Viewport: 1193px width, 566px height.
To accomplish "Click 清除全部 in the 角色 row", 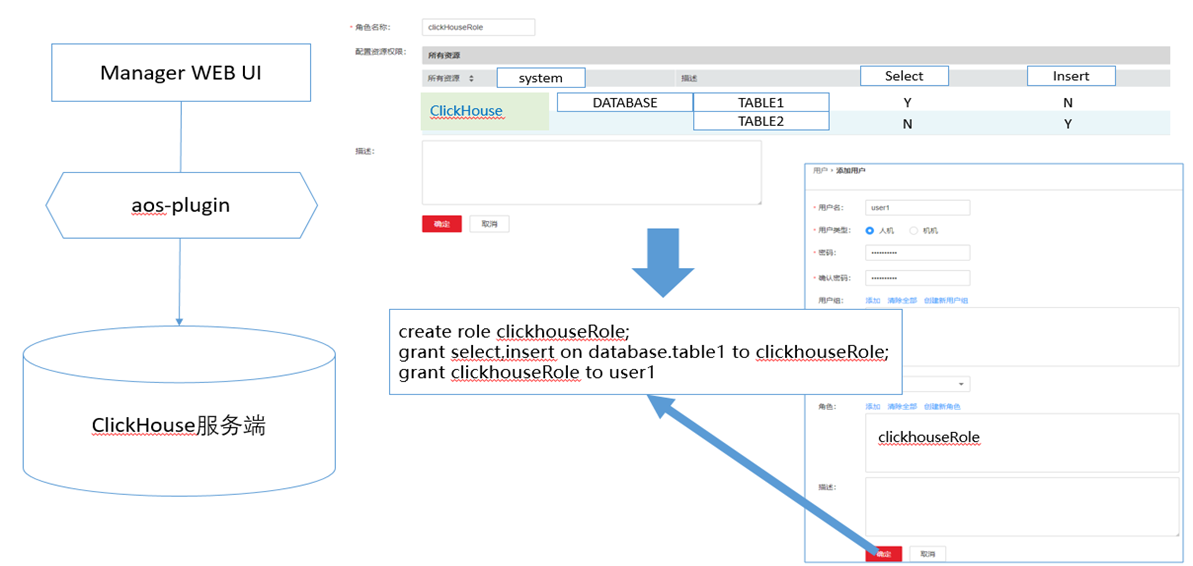I will point(902,407).
